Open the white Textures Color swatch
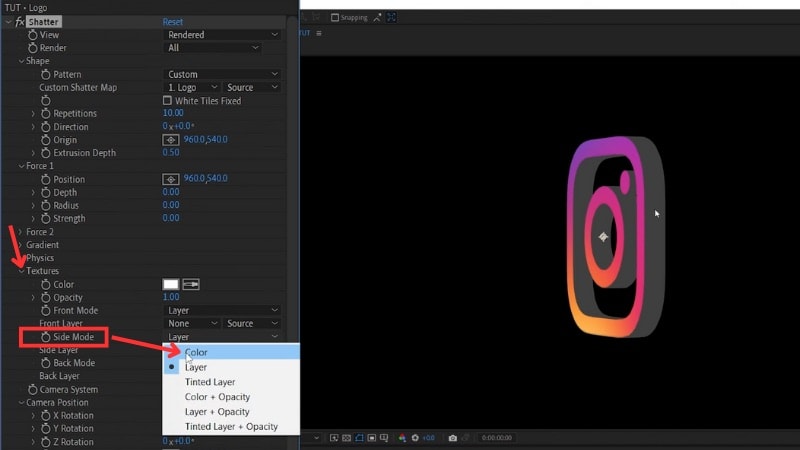 point(170,284)
